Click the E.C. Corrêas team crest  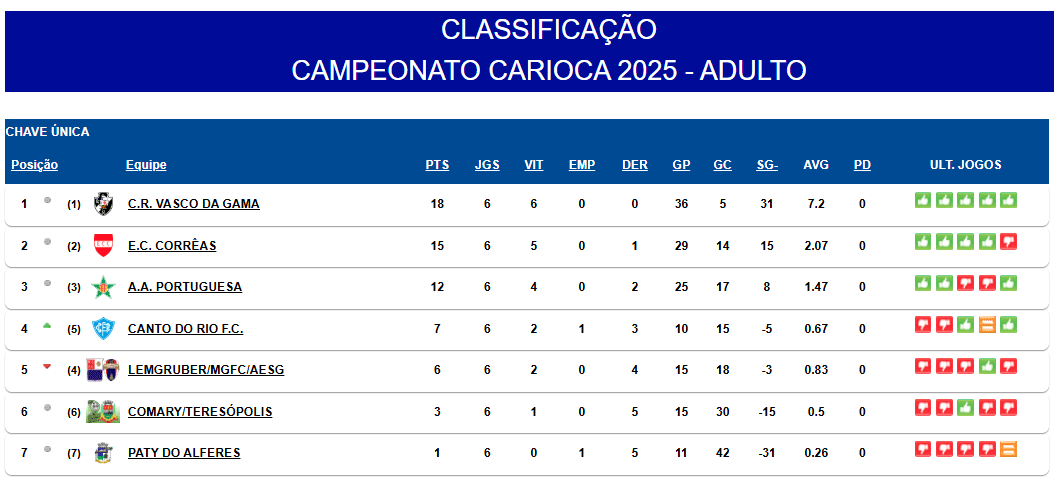(103, 246)
